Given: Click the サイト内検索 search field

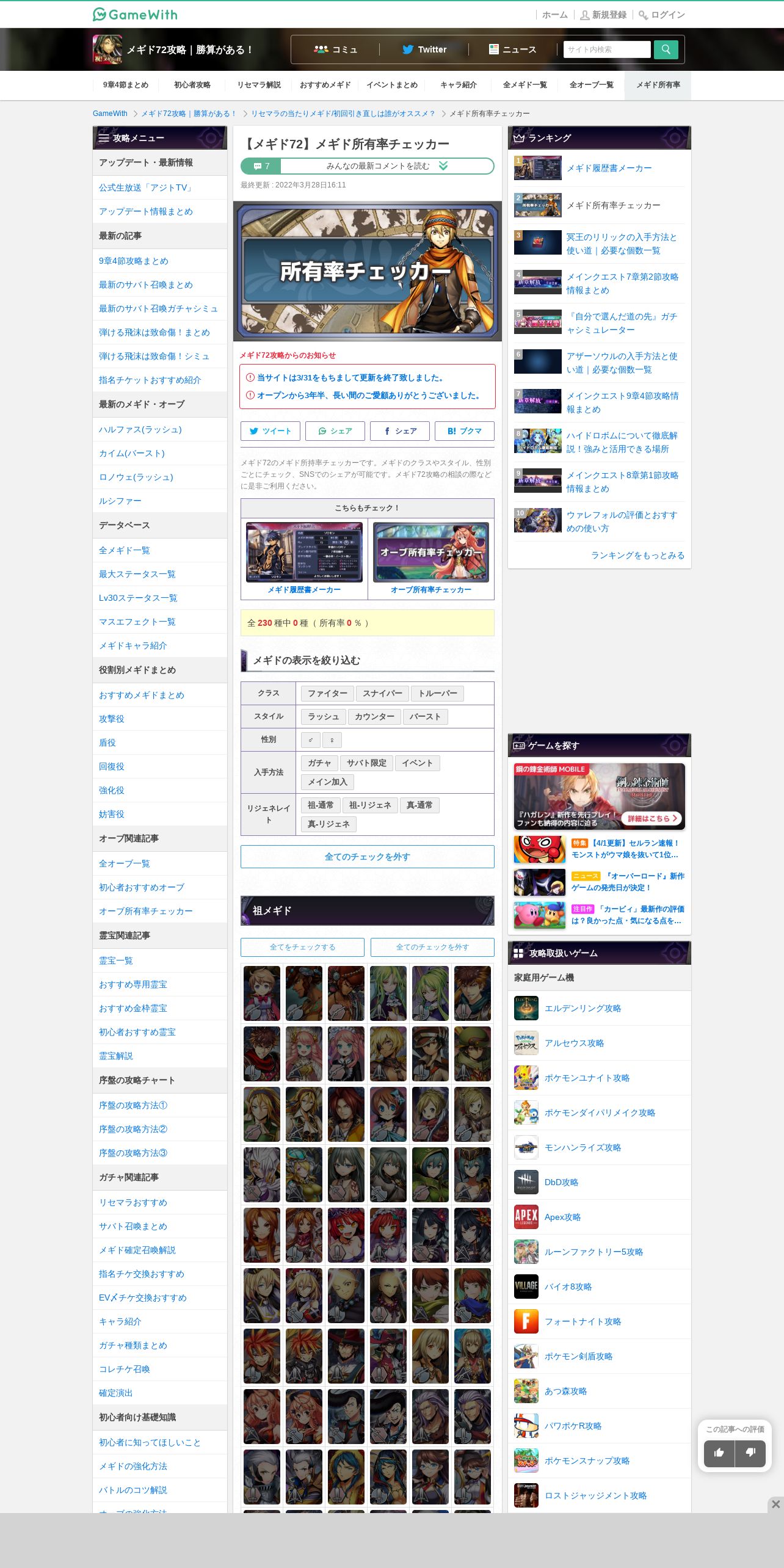Looking at the screenshot, I should [x=607, y=49].
